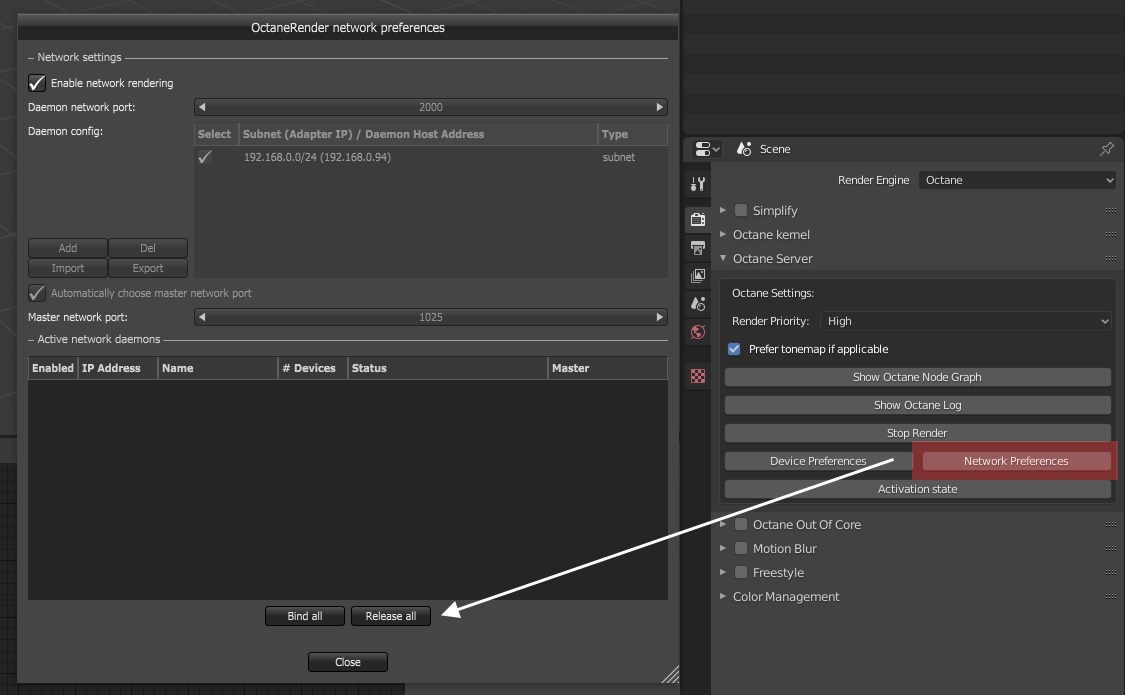
Task: Open the Render Priority dropdown showing High
Action: [x=966, y=321]
